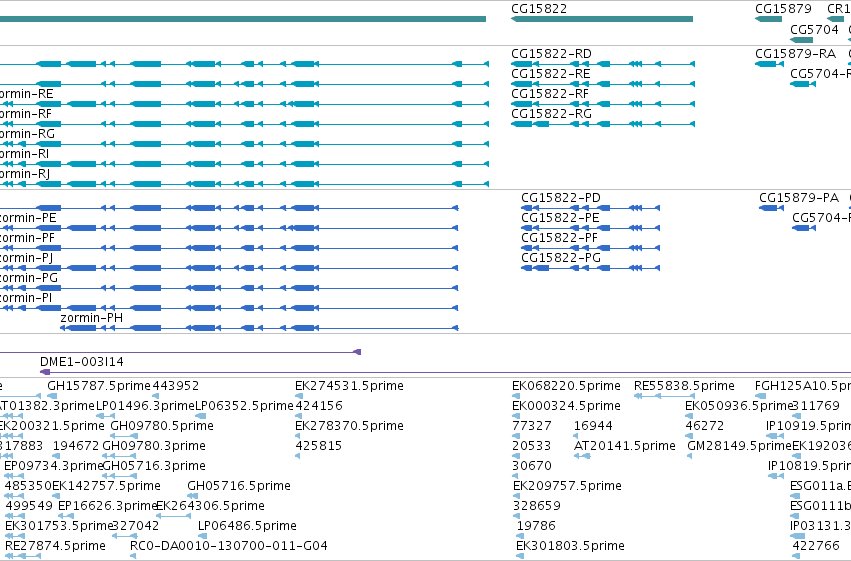The image size is (851, 561).
Task: Select the zormin-PI protein label
Action: point(26,298)
